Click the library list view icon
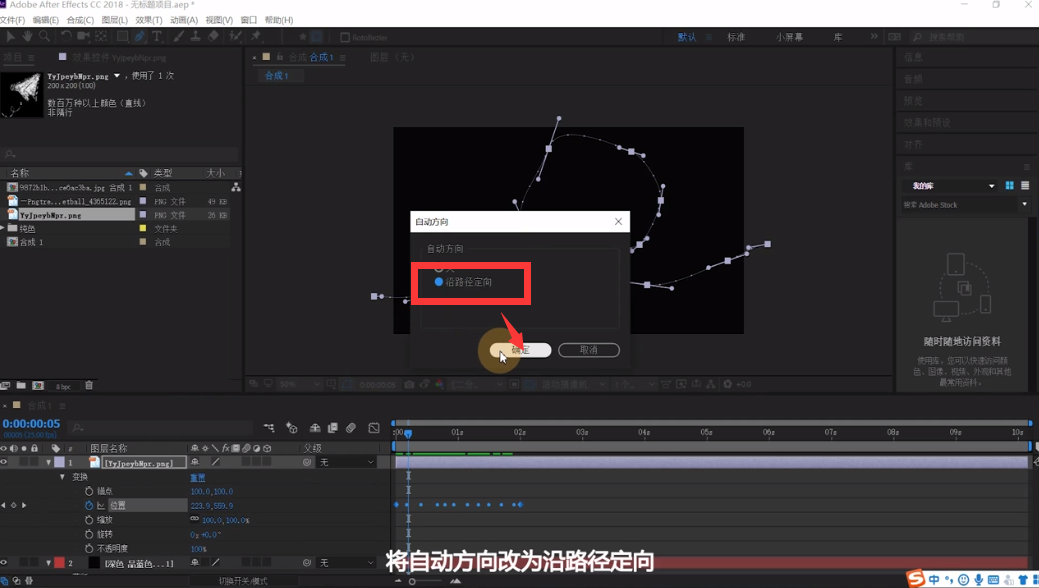This screenshot has width=1039, height=588. [x=1025, y=186]
